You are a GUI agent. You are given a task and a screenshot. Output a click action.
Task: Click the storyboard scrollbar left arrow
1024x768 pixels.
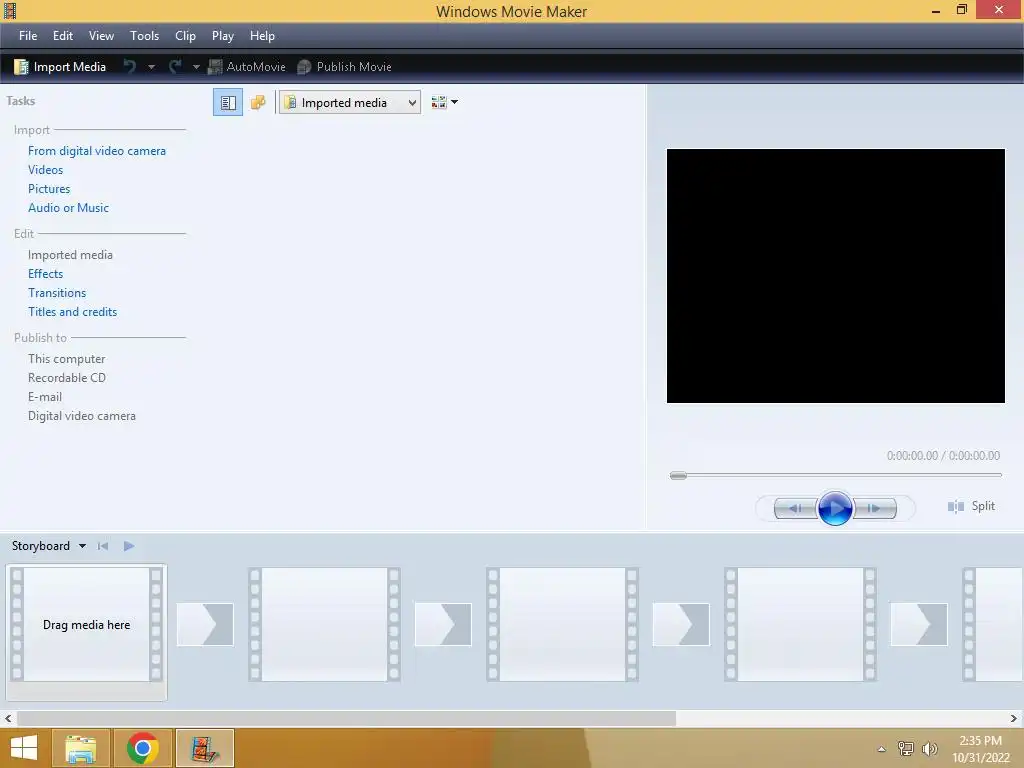click(8, 718)
